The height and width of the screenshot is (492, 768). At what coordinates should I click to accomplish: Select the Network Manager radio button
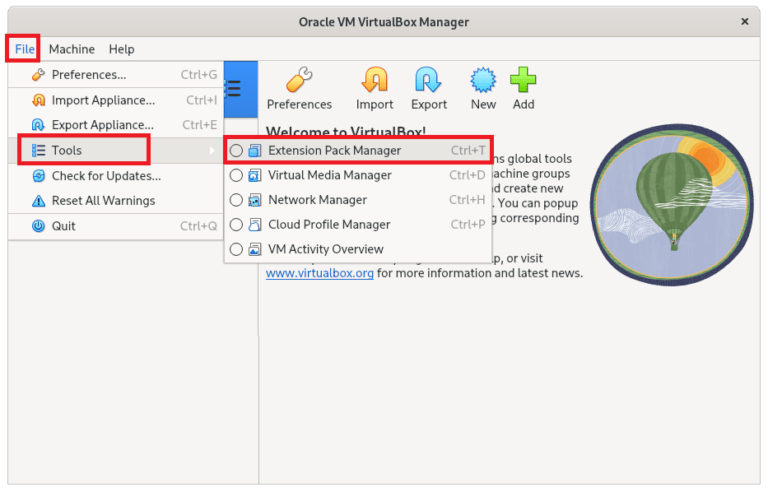click(236, 200)
